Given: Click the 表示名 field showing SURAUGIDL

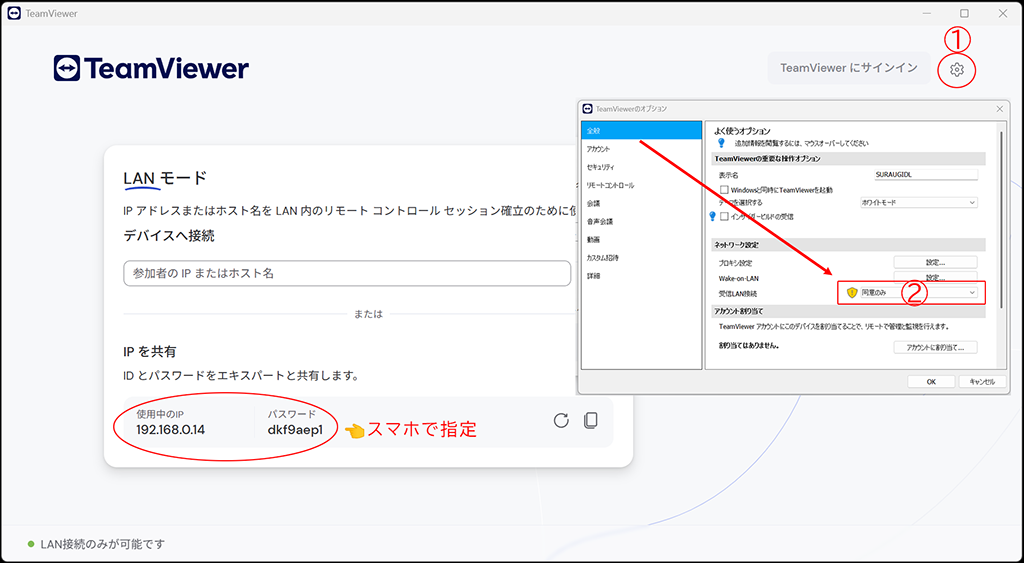Looking at the screenshot, I should (x=926, y=175).
